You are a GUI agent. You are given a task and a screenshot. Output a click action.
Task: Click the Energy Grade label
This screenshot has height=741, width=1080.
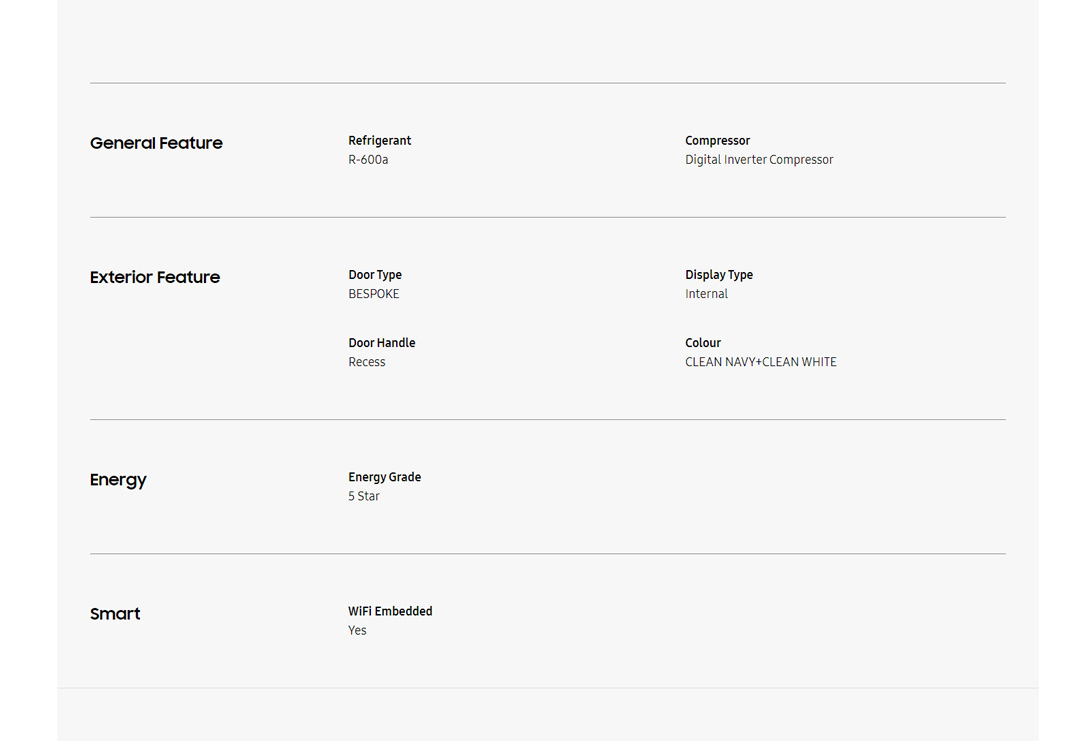click(x=385, y=477)
